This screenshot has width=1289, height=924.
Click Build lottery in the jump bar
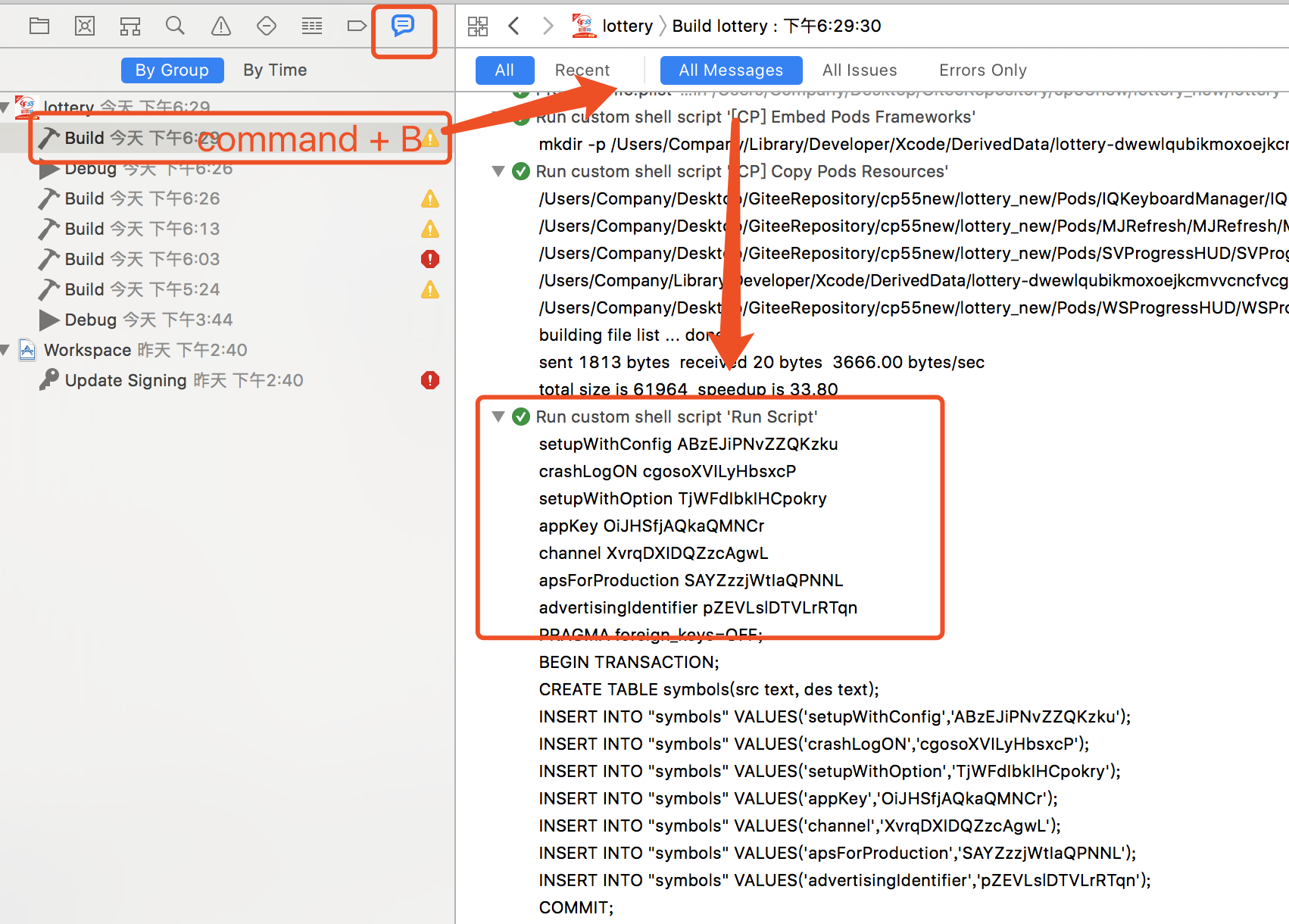[x=776, y=26]
